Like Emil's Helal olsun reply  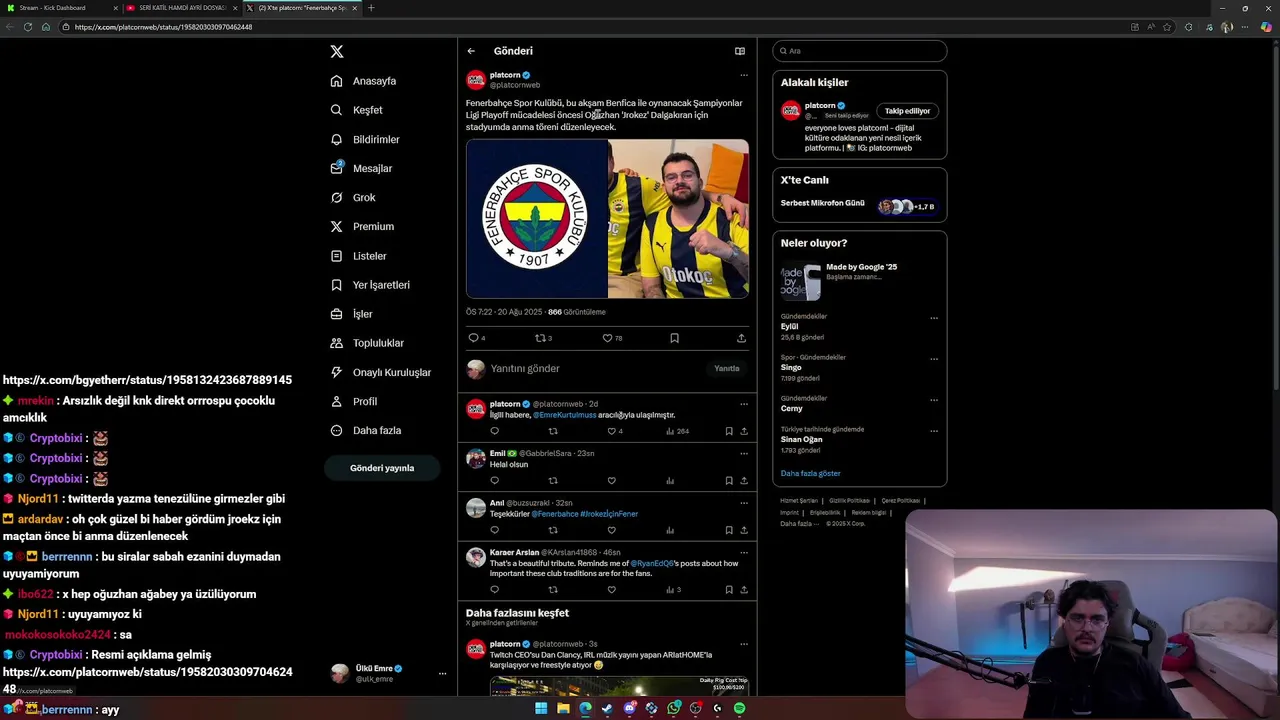coord(612,481)
